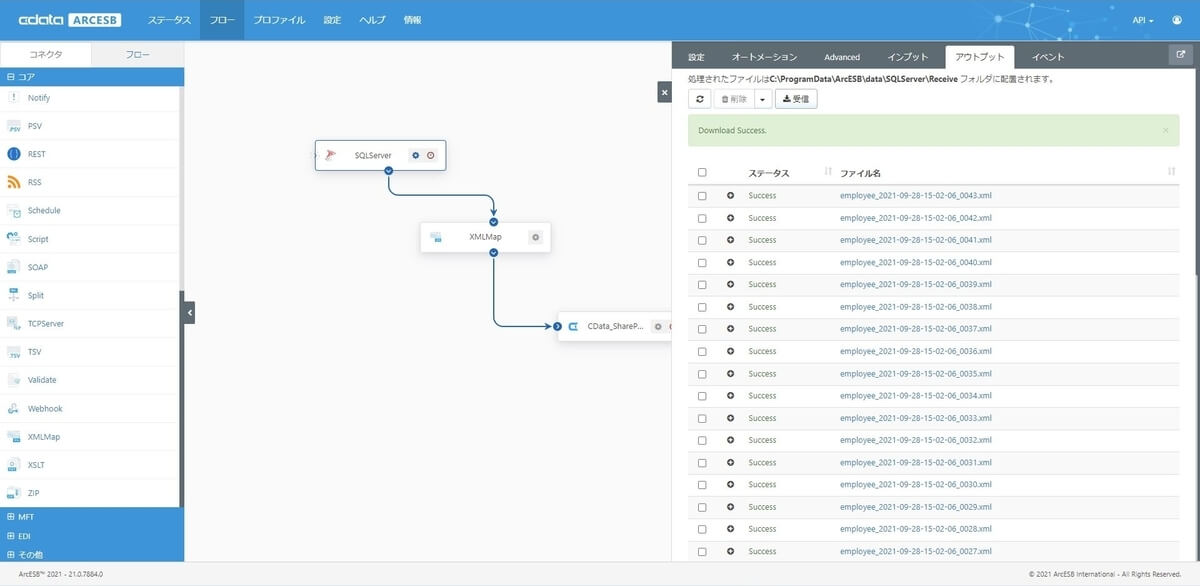Select the Split connector icon
1200x586 pixels.
coord(14,295)
